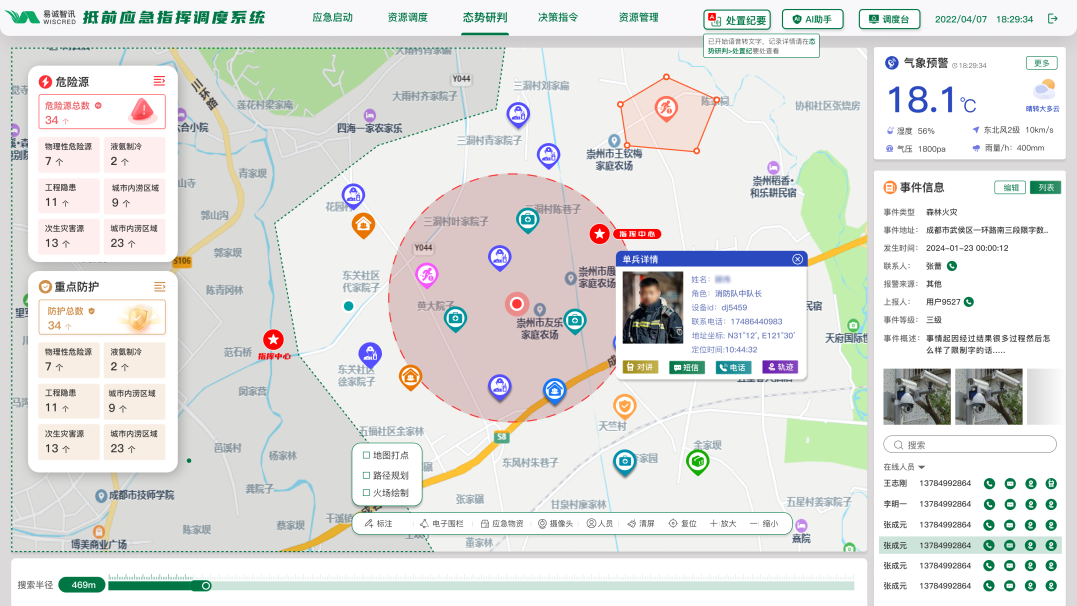Open the 危险源 panel list menu icon
1077x606 pixels.
pyautogui.click(x=159, y=81)
